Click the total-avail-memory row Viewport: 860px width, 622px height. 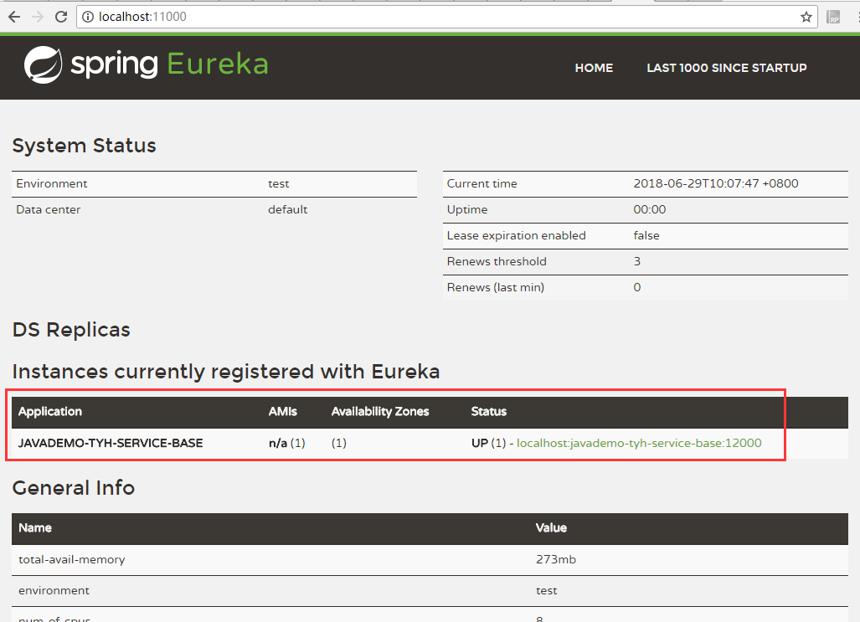pos(429,559)
